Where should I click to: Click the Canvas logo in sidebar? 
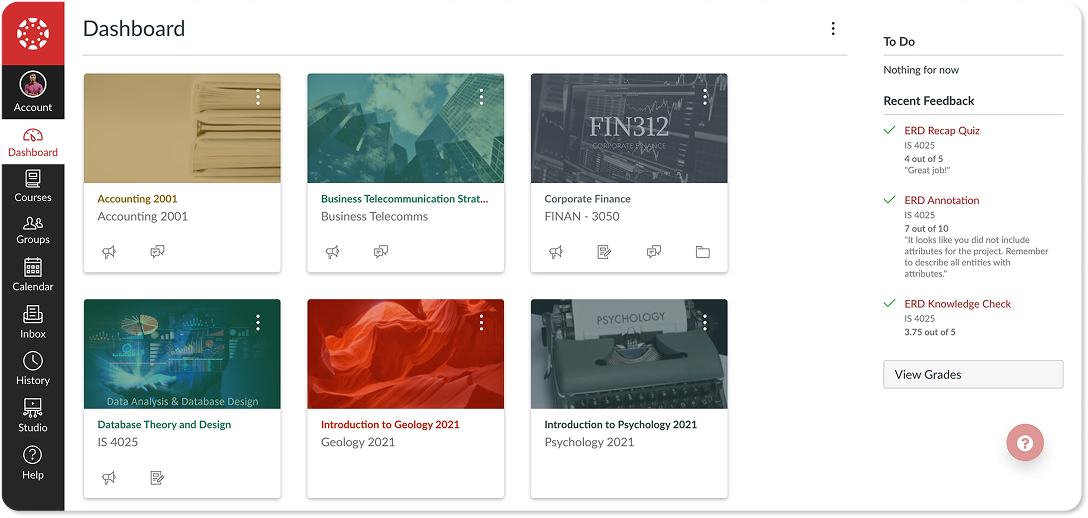click(x=33, y=33)
